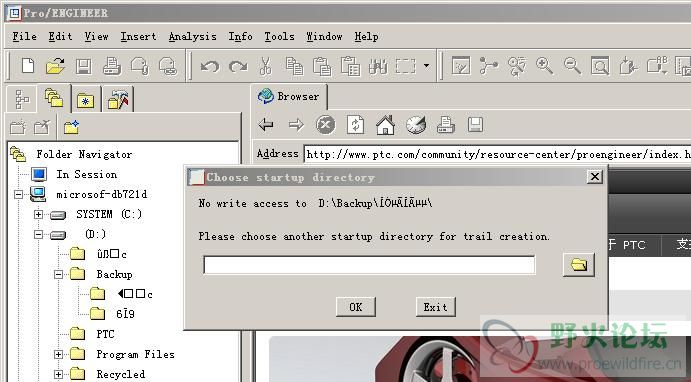Go forward with browser right arrow

pos(296,125)
